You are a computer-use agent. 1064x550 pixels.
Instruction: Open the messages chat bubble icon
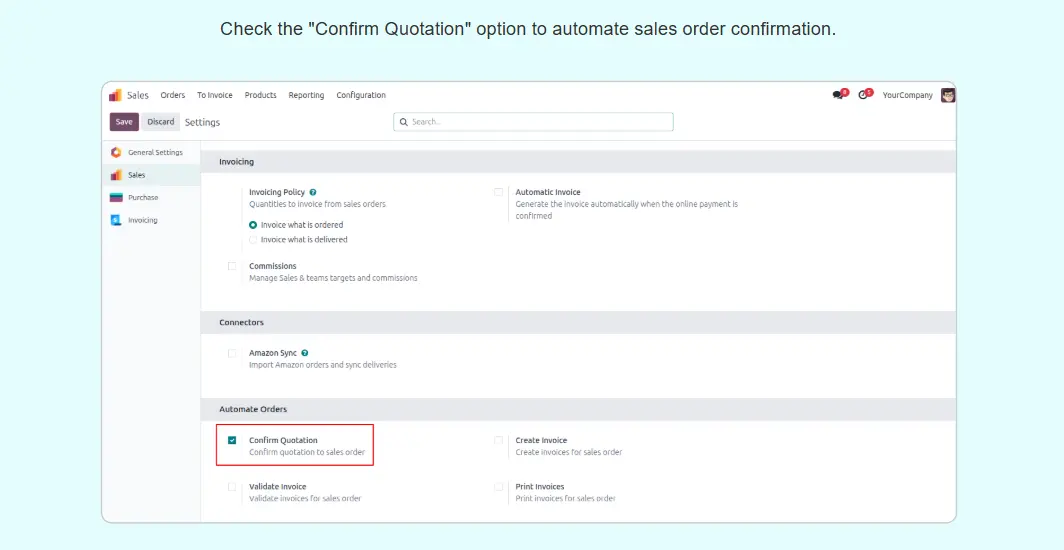pos(838,95)
